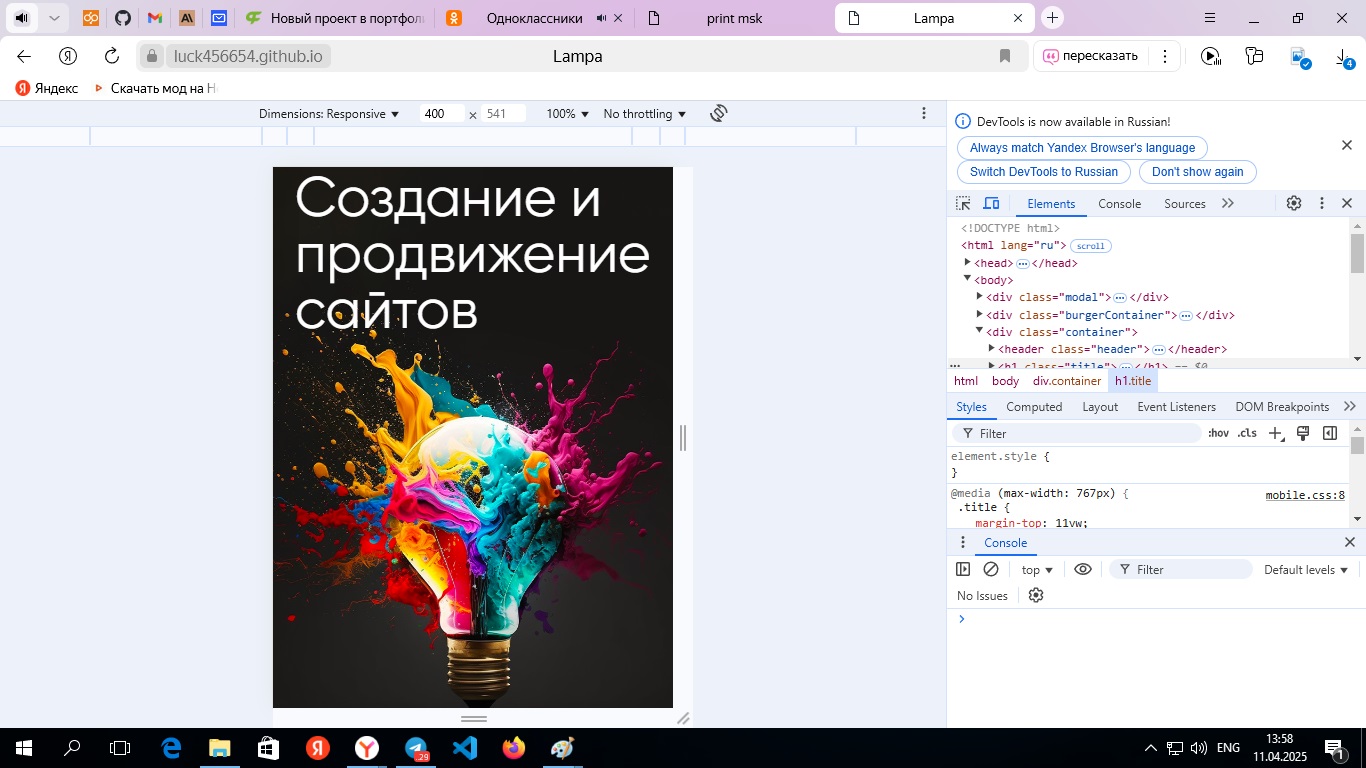The height and width of the screenshot is (768, 1366).
Task: Toggle the :hov element state panel
Action: [1218, 433]
